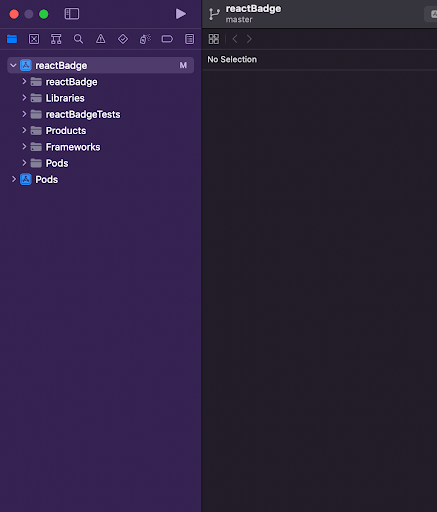Collapse the reactBadge project root
The width and height of the screenshot is (437, 512).
[13, 65]
